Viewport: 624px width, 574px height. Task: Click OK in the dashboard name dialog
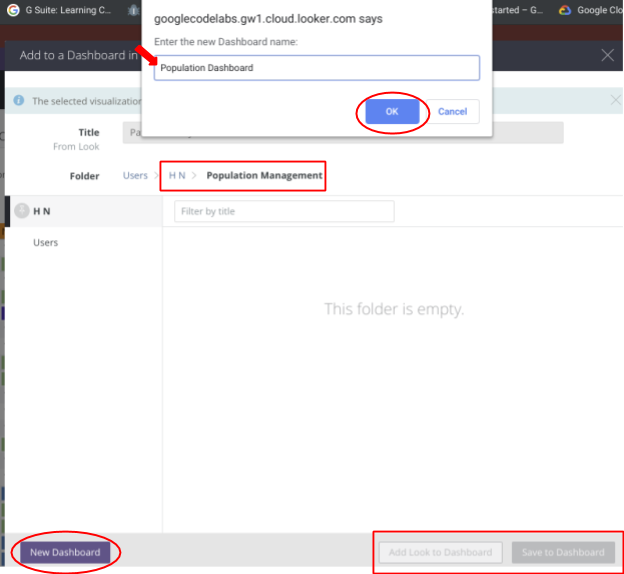(391, 111)
